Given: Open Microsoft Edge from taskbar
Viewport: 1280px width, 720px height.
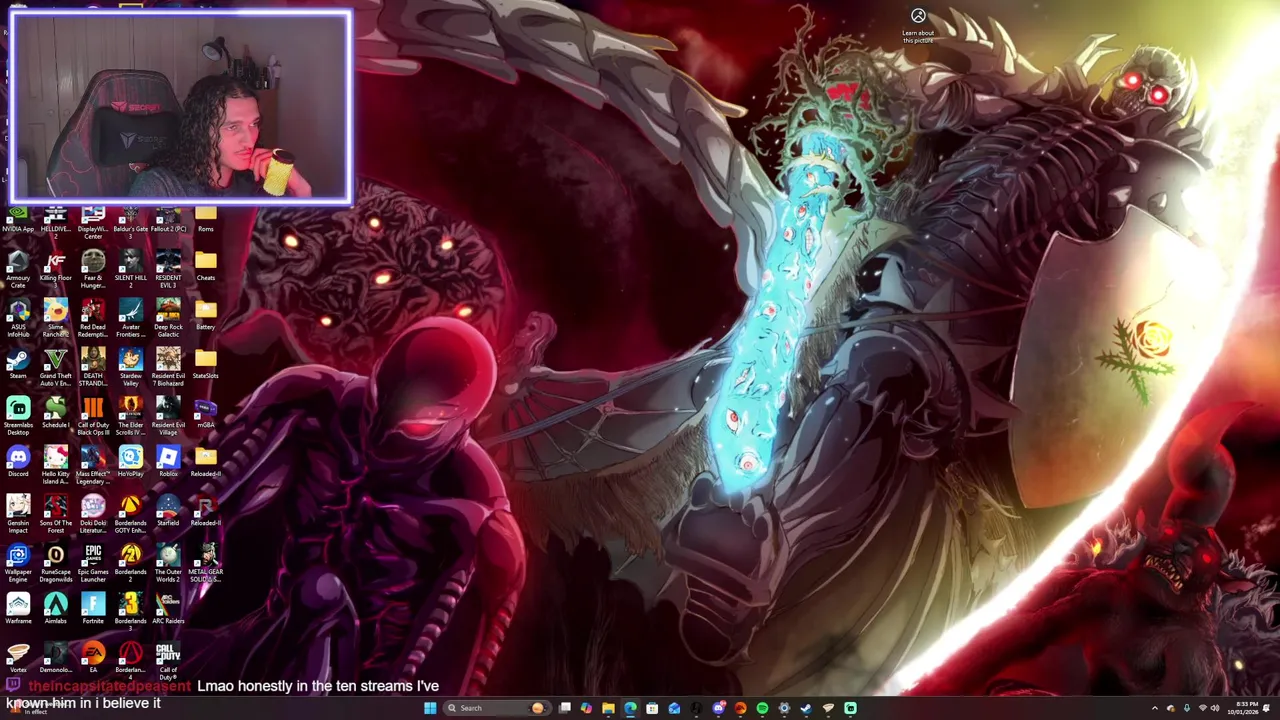Looking at the screenshot, I should pos(630,708).
